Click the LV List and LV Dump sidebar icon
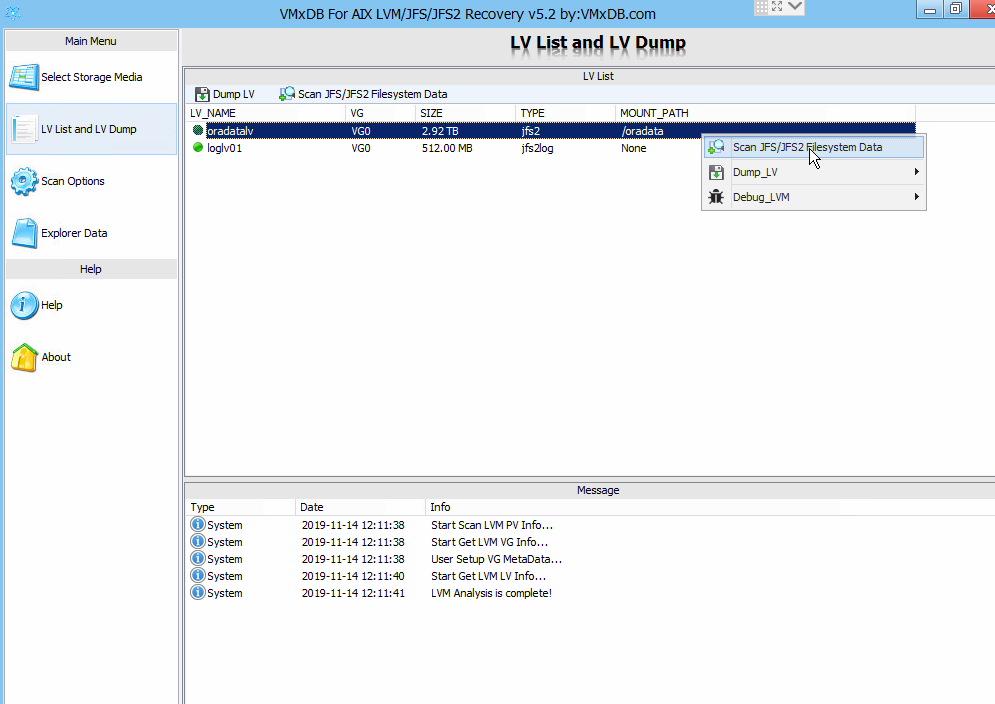995x704 pixels. click(x=24, y=130)
